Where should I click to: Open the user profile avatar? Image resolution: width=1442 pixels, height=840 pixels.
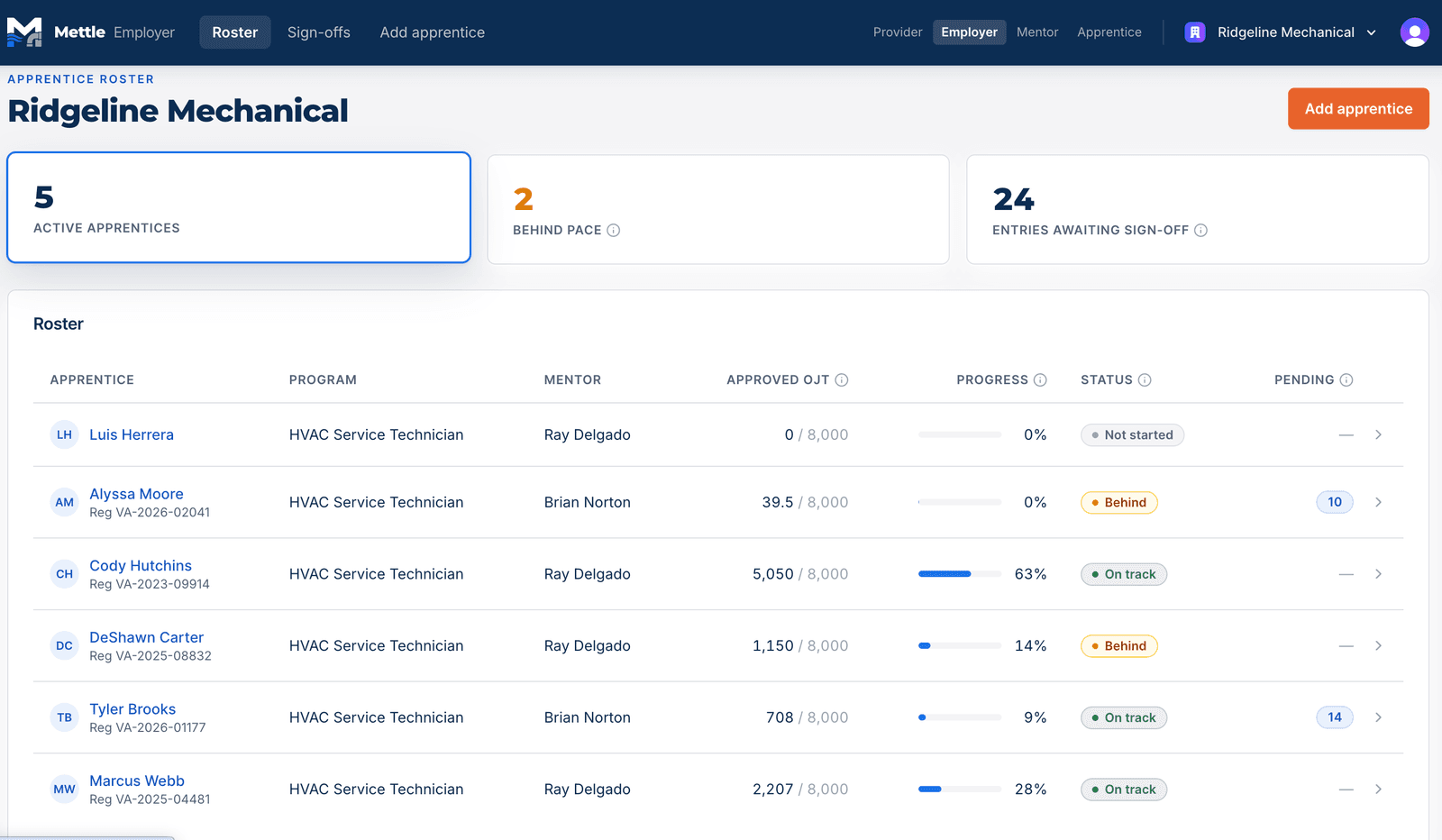[x=1414, y=32]
